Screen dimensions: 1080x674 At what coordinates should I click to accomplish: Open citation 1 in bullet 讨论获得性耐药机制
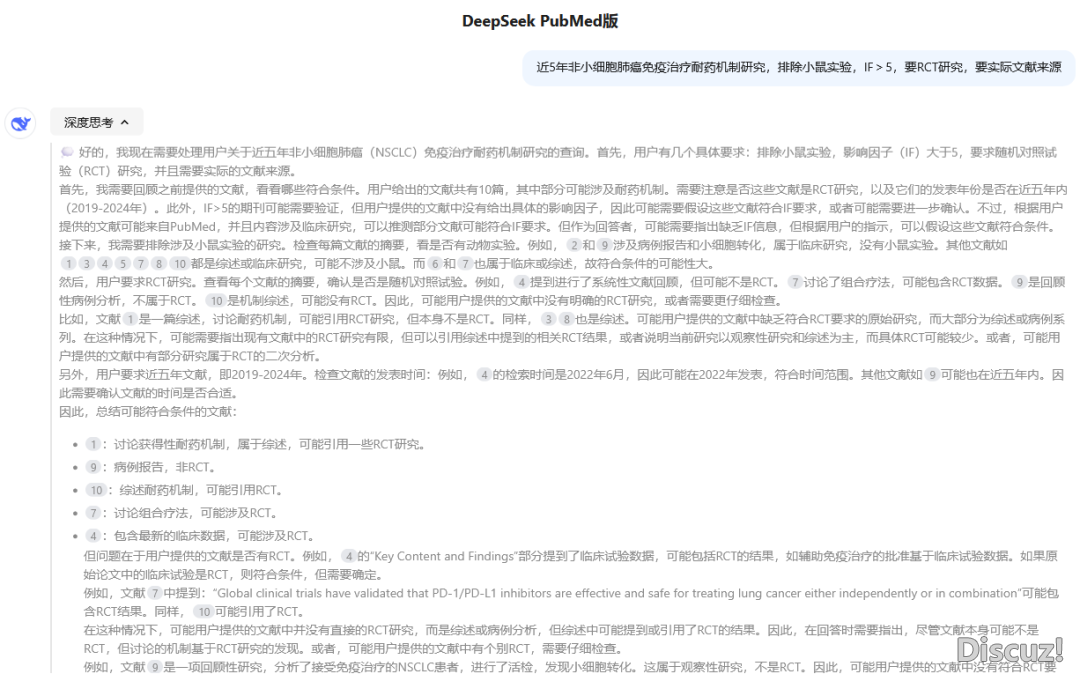click(x=93, y=445)
